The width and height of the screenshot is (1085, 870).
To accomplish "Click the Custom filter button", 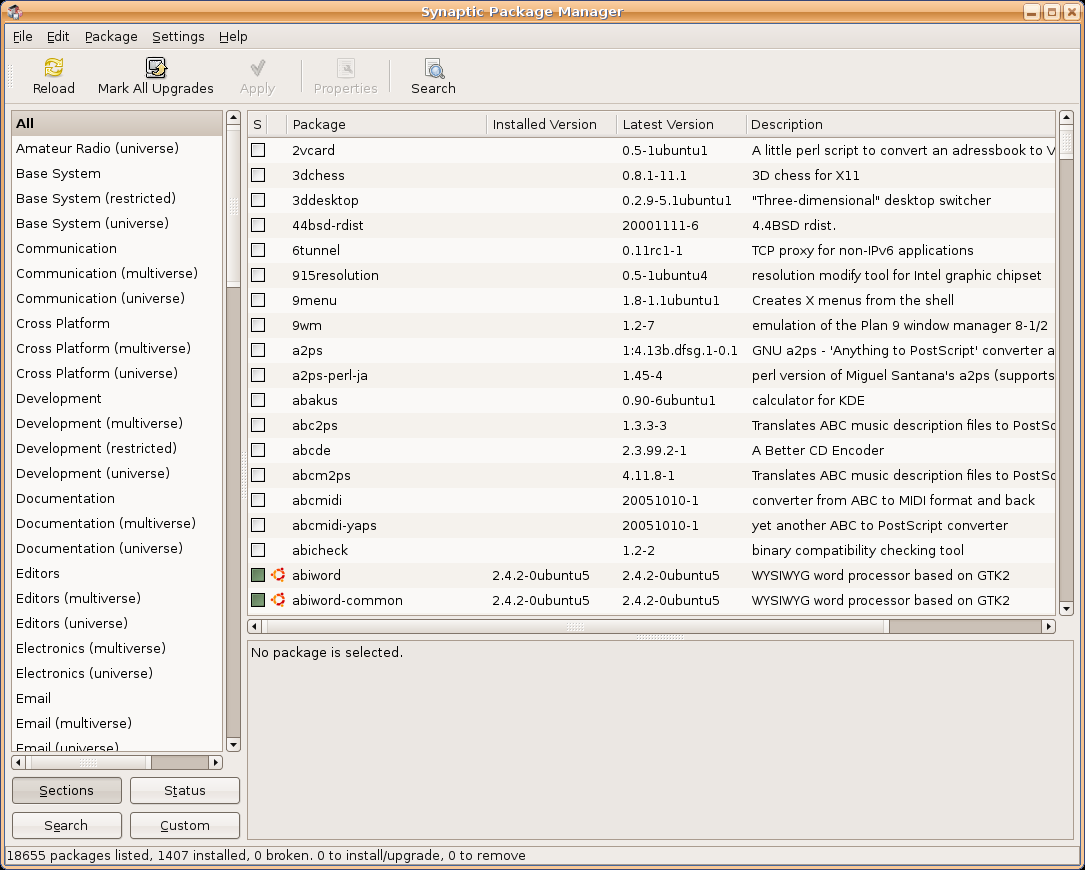I will pyautogui.click(x=185, y=825).
